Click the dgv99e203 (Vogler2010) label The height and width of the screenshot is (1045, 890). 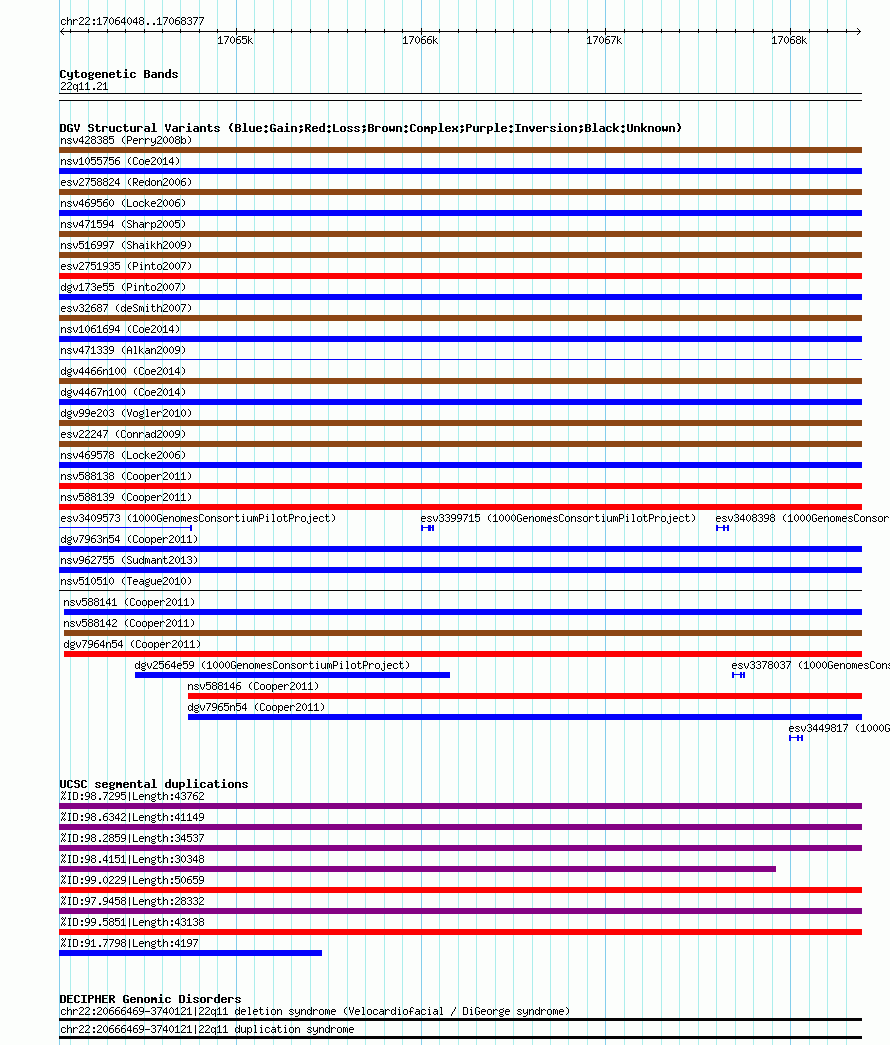[x=126, y=413]
